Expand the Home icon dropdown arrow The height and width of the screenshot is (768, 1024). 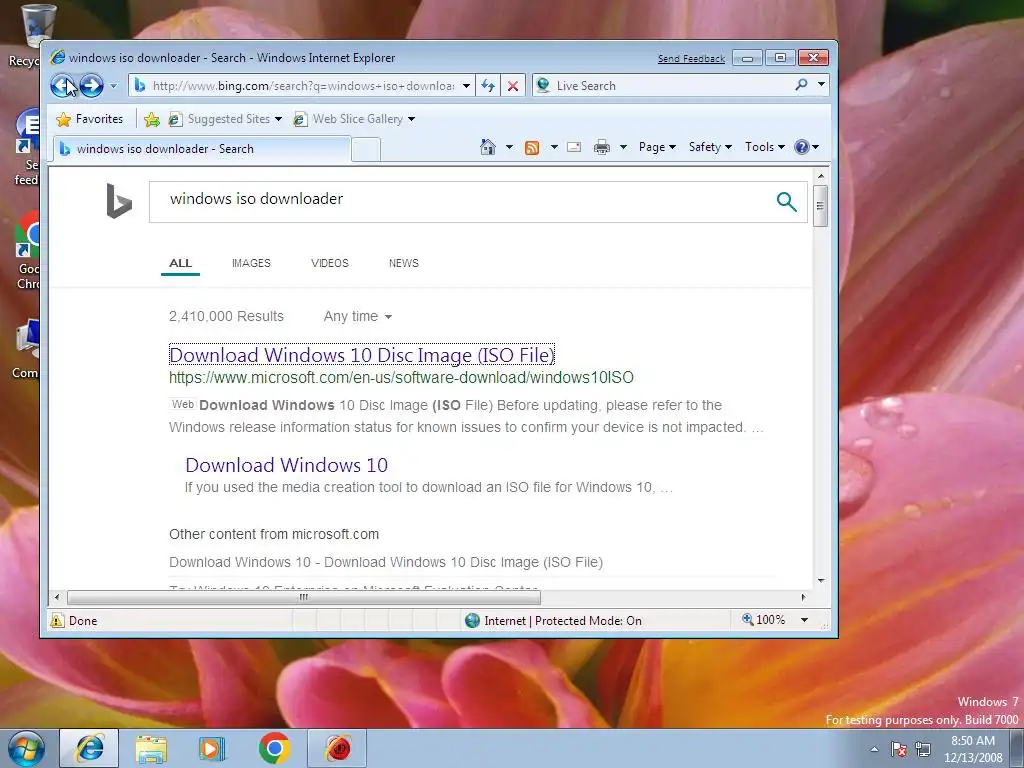point(509,147)
